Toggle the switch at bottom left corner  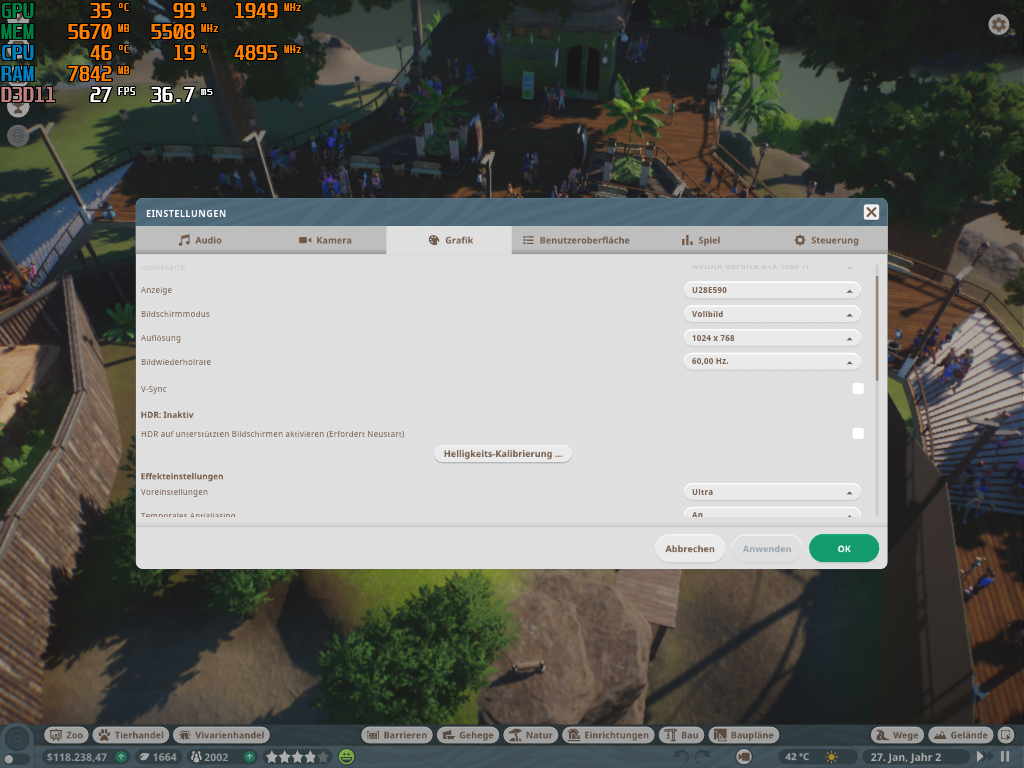(x=16, y=760)
